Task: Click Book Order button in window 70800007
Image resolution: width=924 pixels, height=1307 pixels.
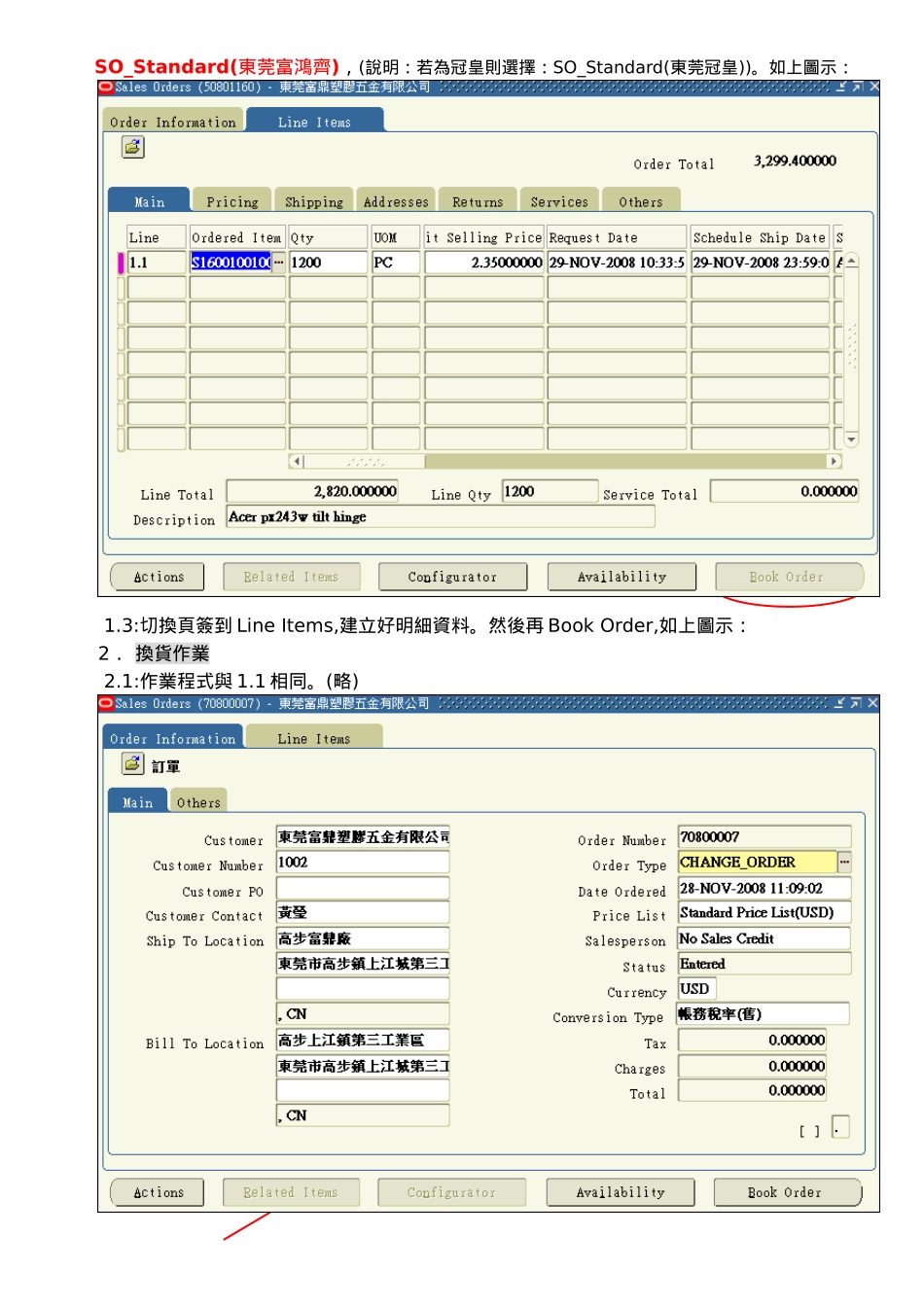Action: pyautogui.click(x=787, y=1192)
